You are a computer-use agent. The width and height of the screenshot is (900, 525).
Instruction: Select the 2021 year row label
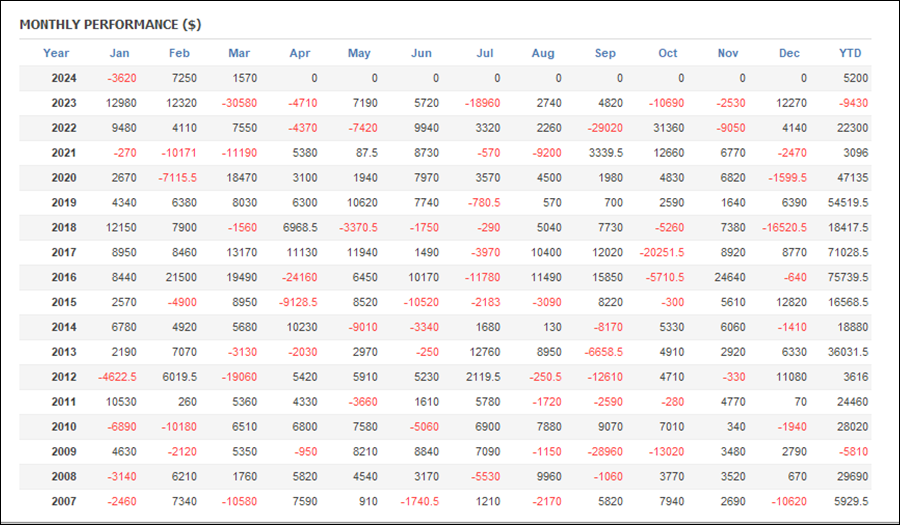tap(64, 153)
